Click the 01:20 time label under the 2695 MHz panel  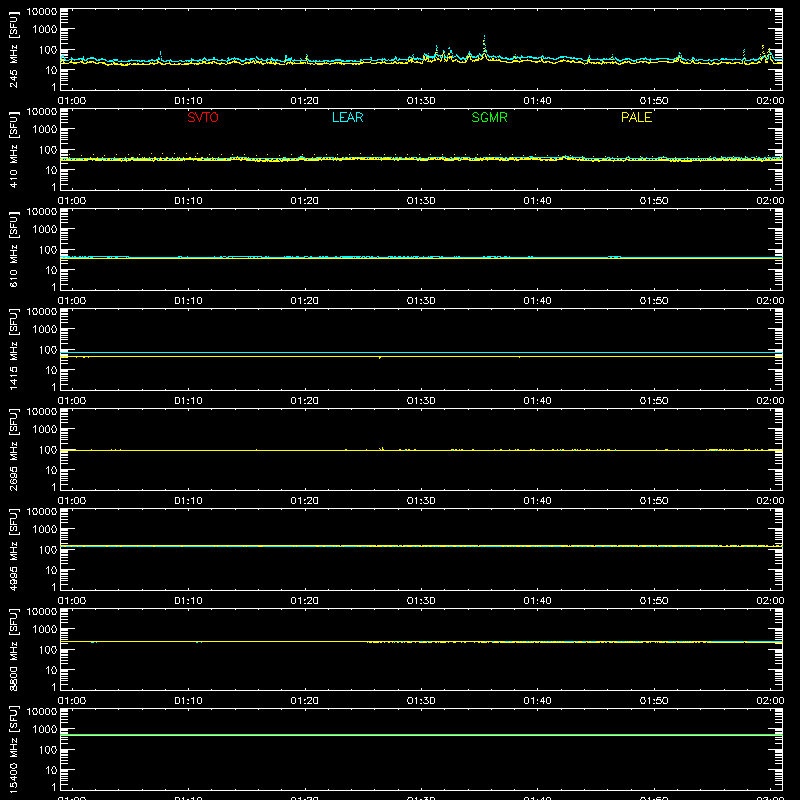pyautogui.click(x=305, y=501)
